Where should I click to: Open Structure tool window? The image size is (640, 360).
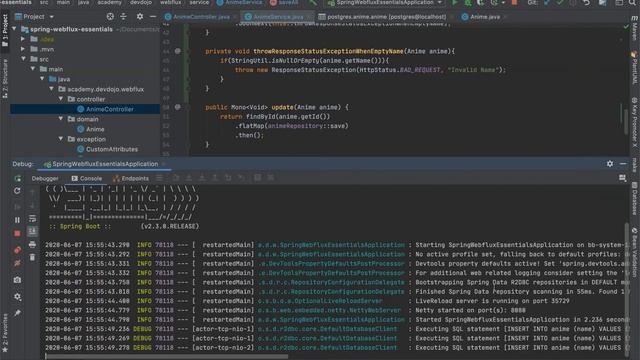click(5, 78)
